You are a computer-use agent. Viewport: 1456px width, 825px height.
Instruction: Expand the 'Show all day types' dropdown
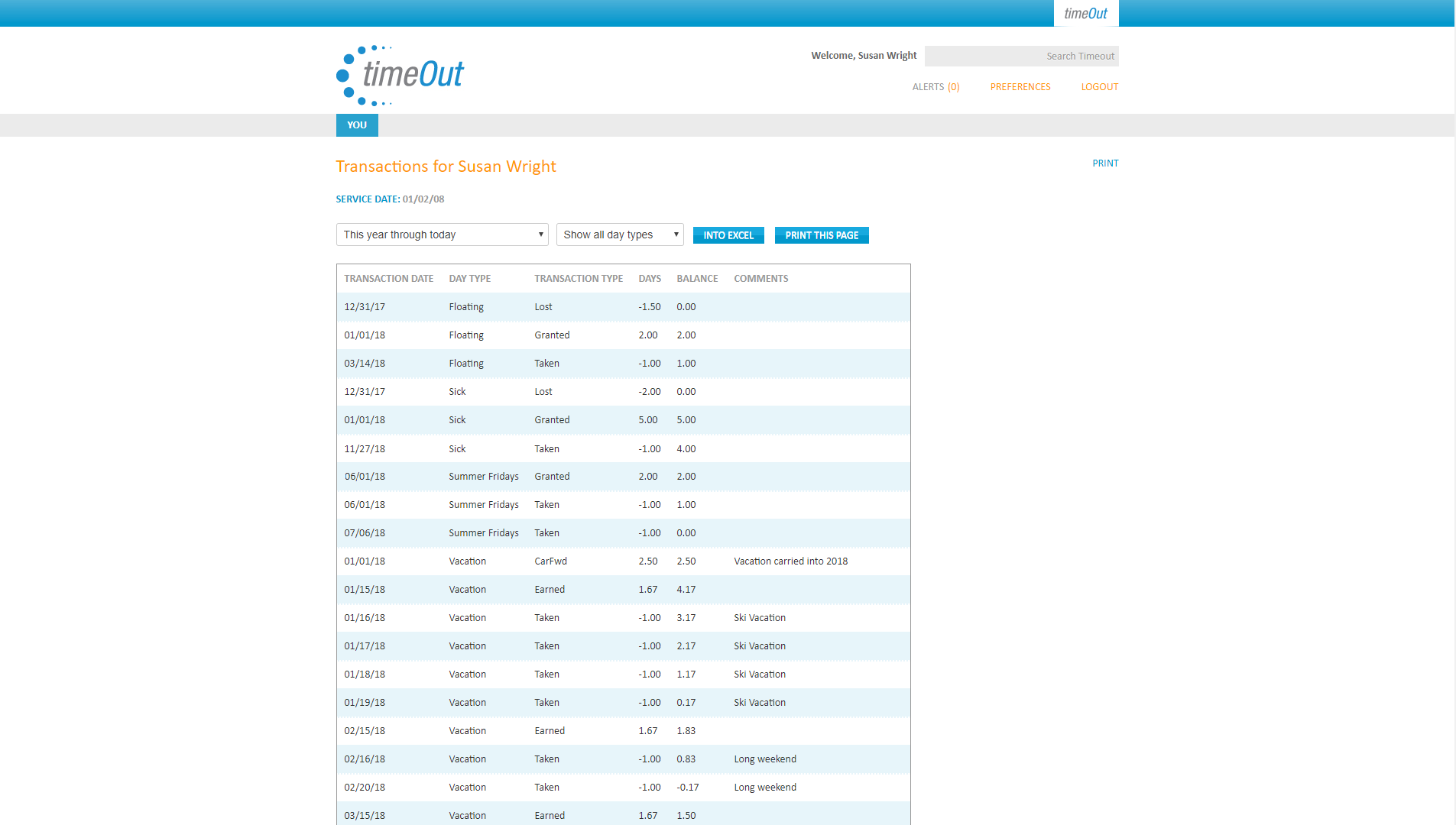[x=620, y=235]
